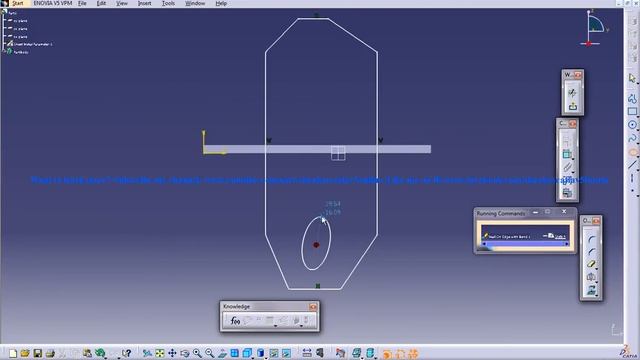Open the Window menu

(195, 3)
